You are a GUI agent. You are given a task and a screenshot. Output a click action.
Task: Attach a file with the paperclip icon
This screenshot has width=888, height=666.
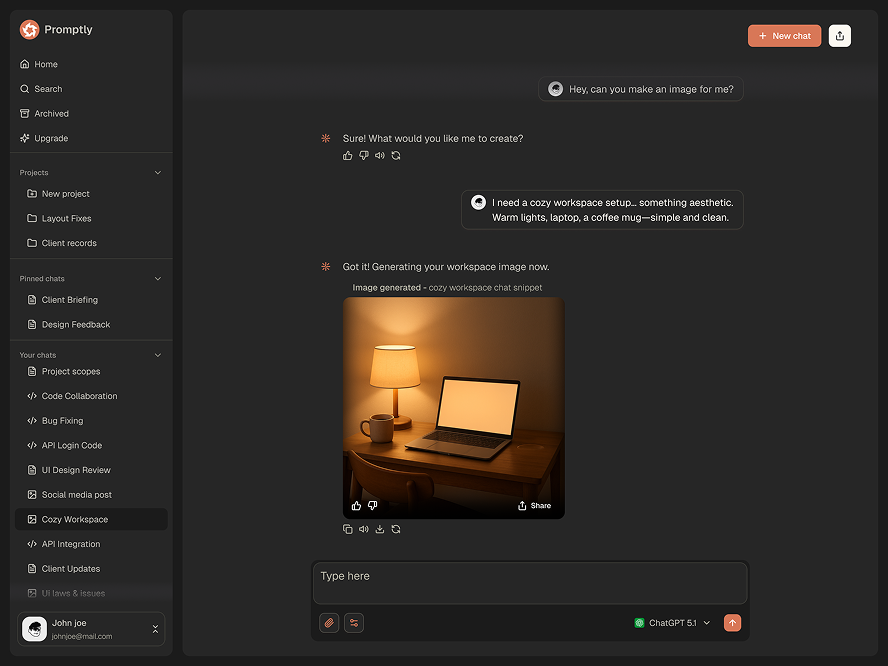[329, 623]
